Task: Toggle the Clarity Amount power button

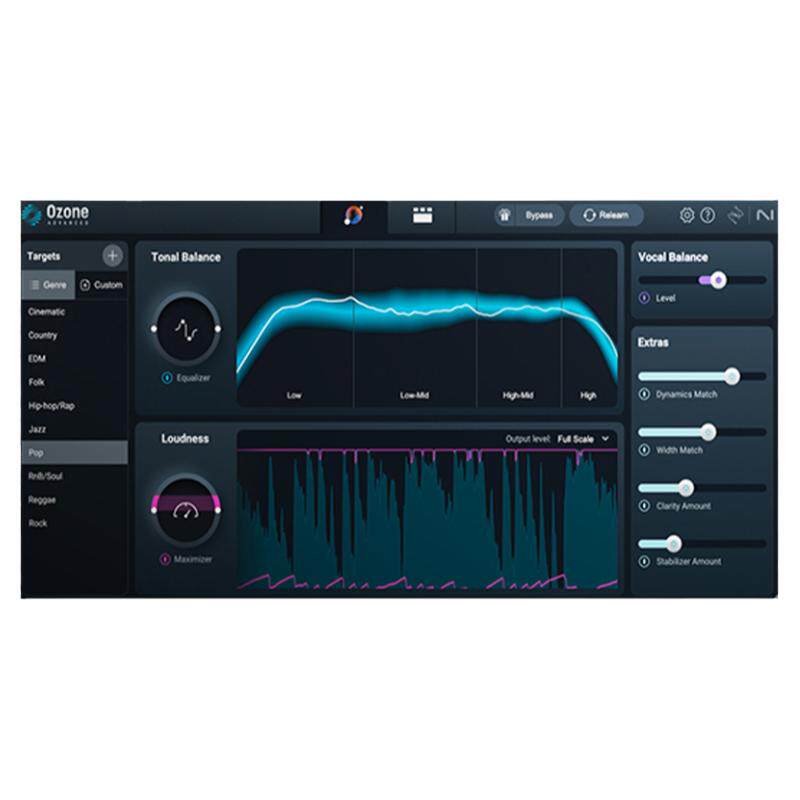Action: 644,506
